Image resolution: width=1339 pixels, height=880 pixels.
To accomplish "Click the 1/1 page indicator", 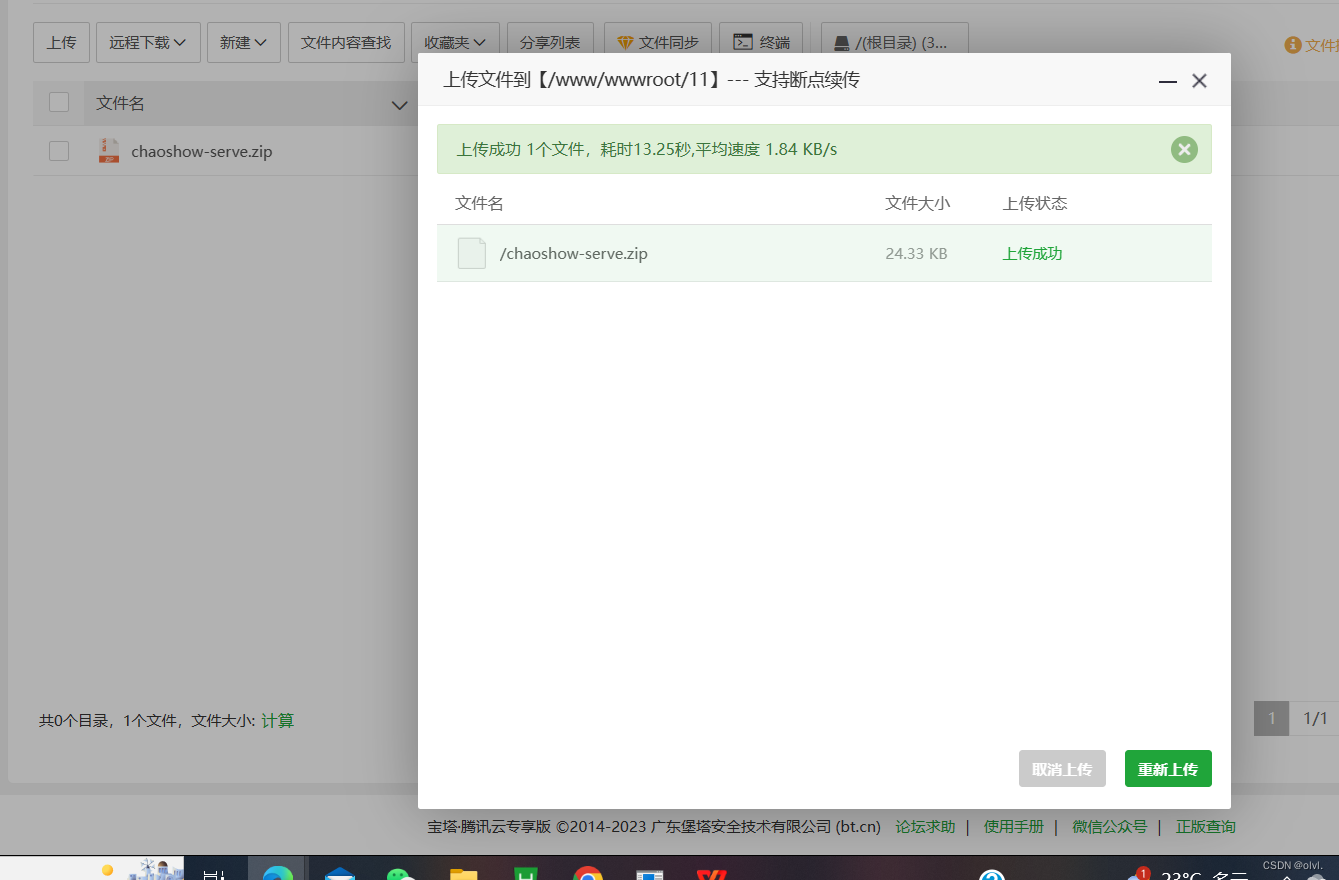I will pos(1315,718).
